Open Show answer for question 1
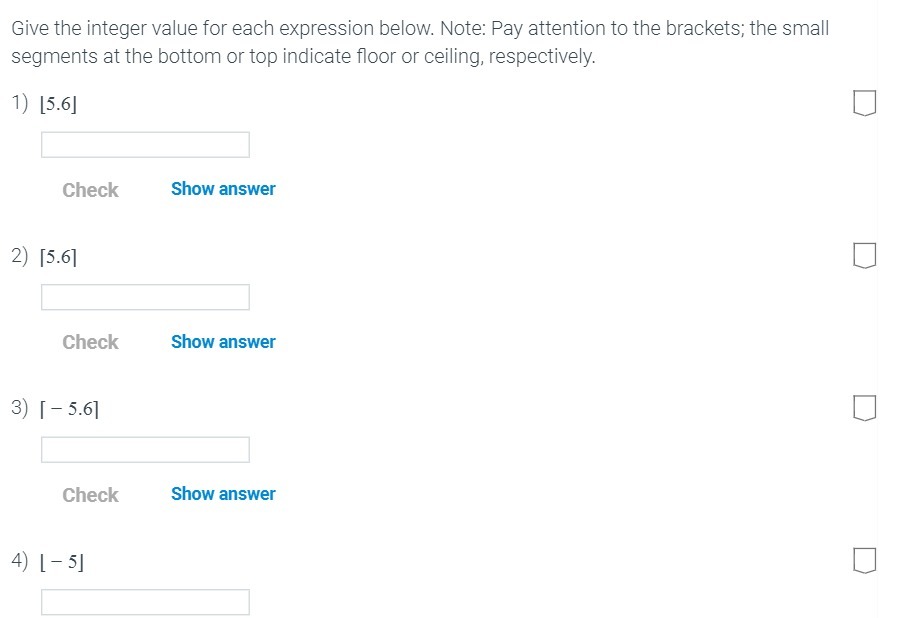Image resolution: width=922 pixels, height=618 pixels. [x=222, y=188]
